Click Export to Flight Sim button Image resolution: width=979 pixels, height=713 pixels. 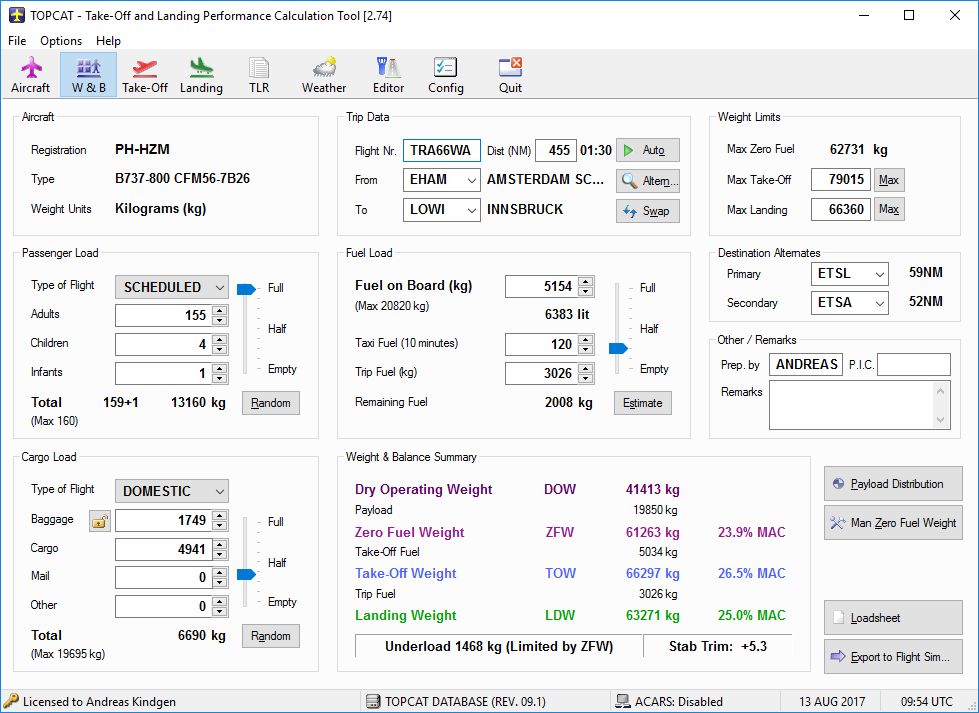pyautogui.click(x=893, y=656)
